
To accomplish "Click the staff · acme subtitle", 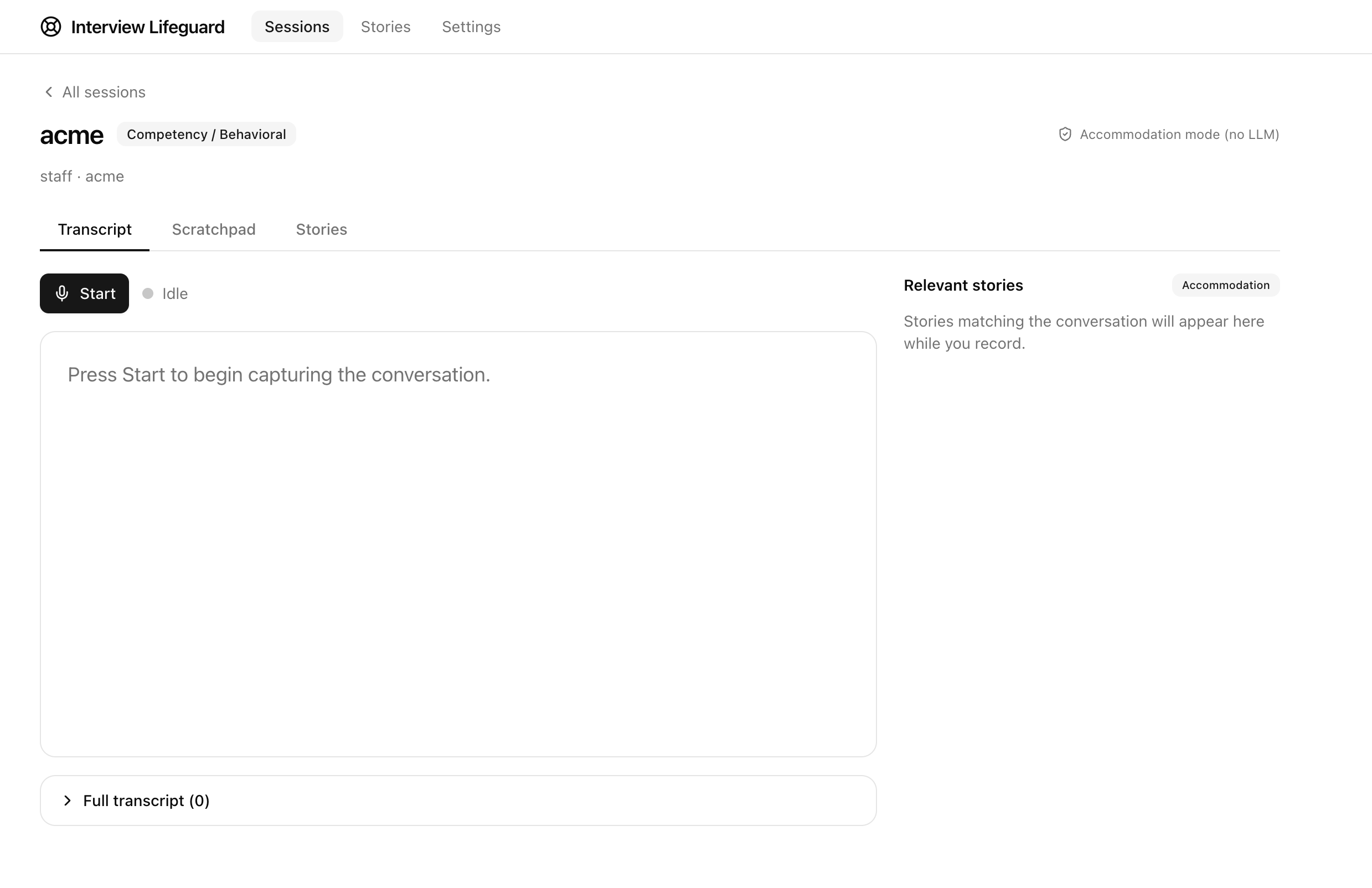I will 82,177.
